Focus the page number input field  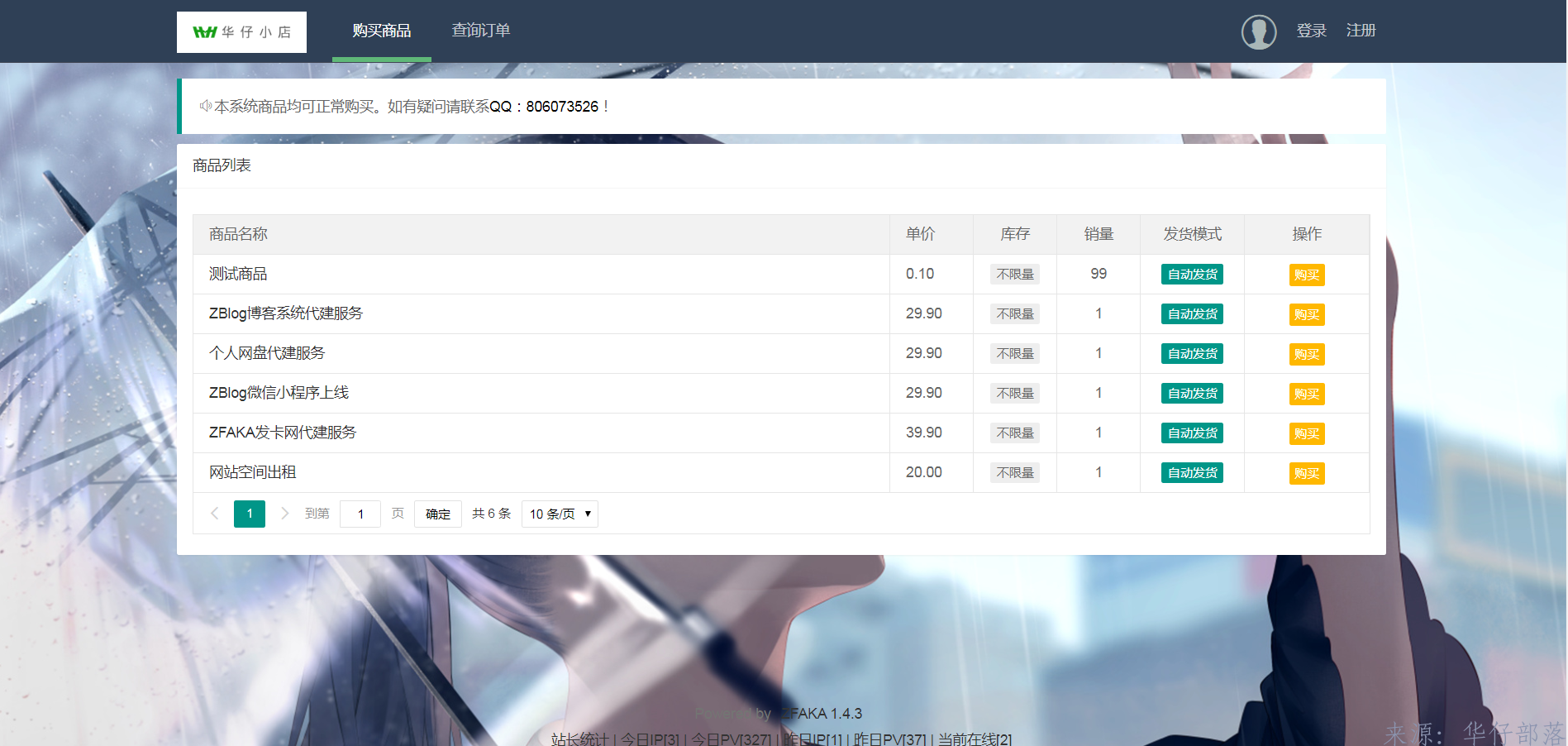pos(360,514)
